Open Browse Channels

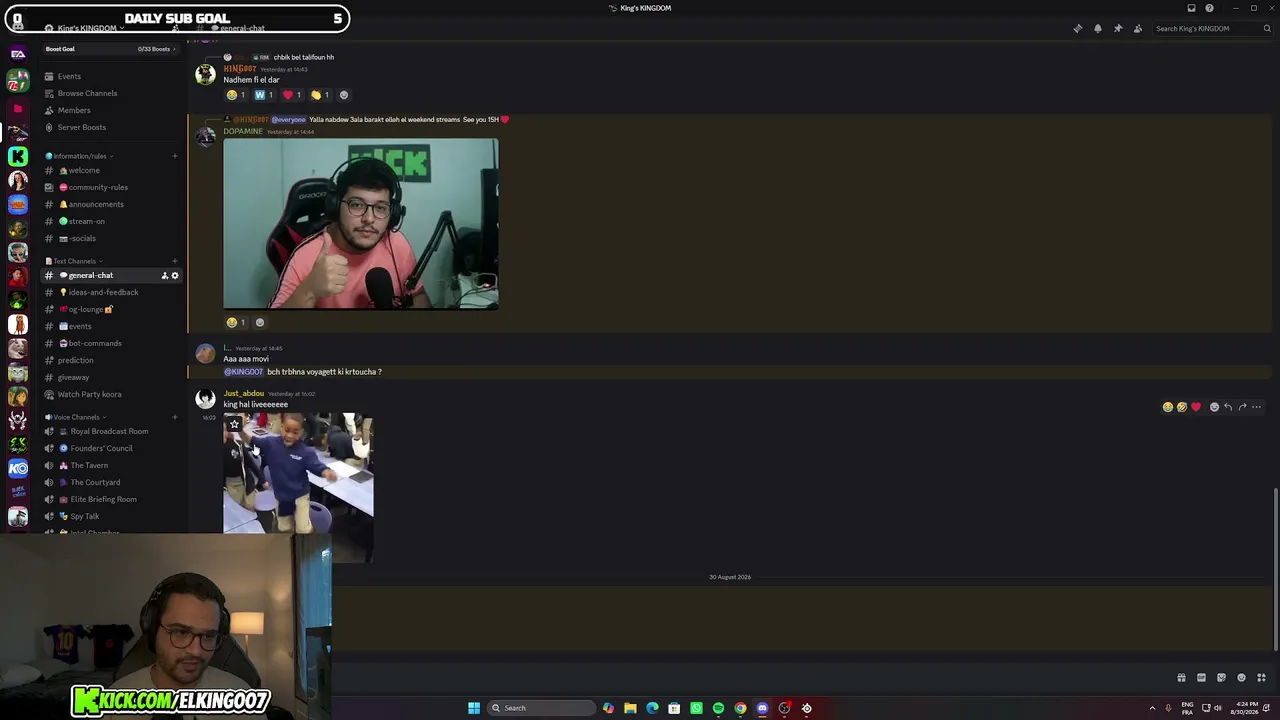pyautogui.click(x=111, y=93)
